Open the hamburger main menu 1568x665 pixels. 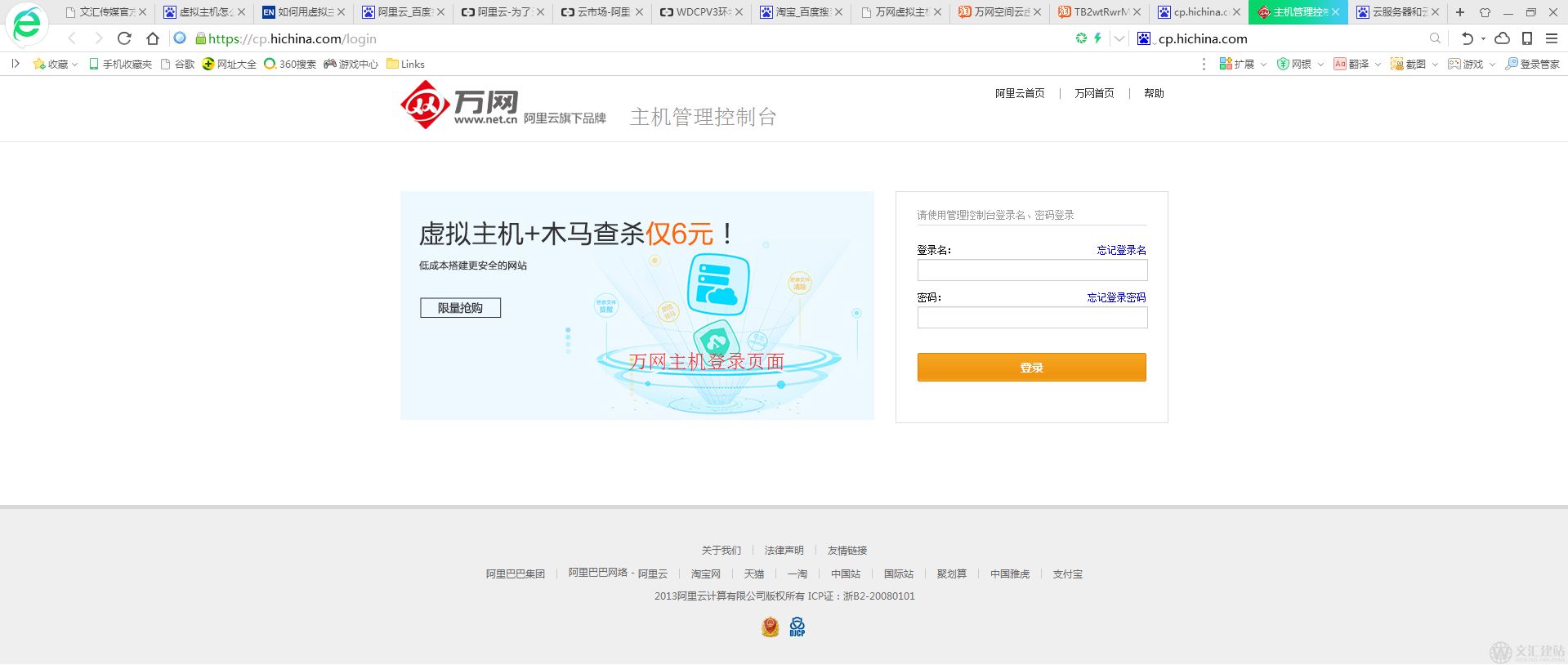[1551, 38]
